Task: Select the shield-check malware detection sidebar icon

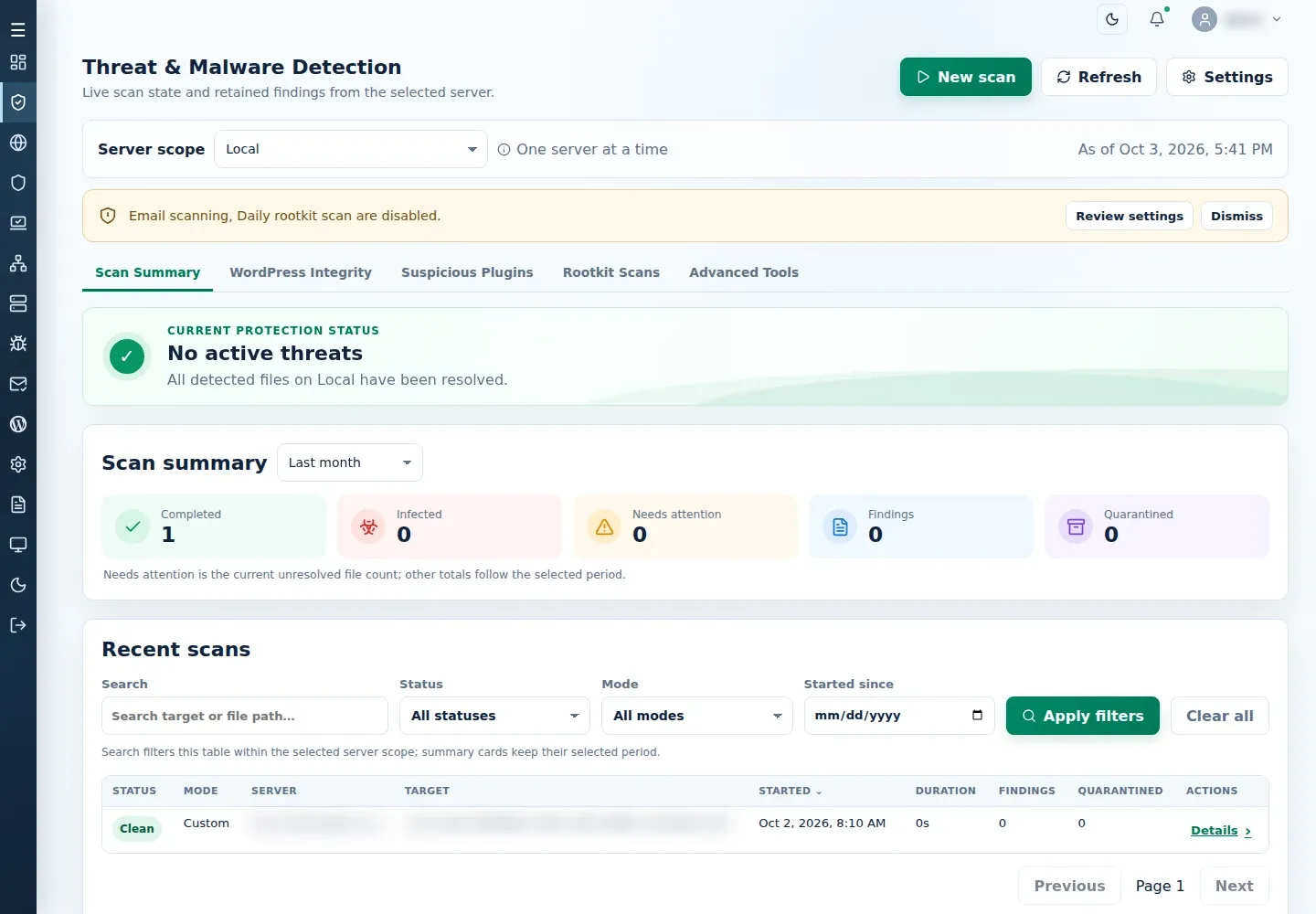Action: (x=18, y=102)
